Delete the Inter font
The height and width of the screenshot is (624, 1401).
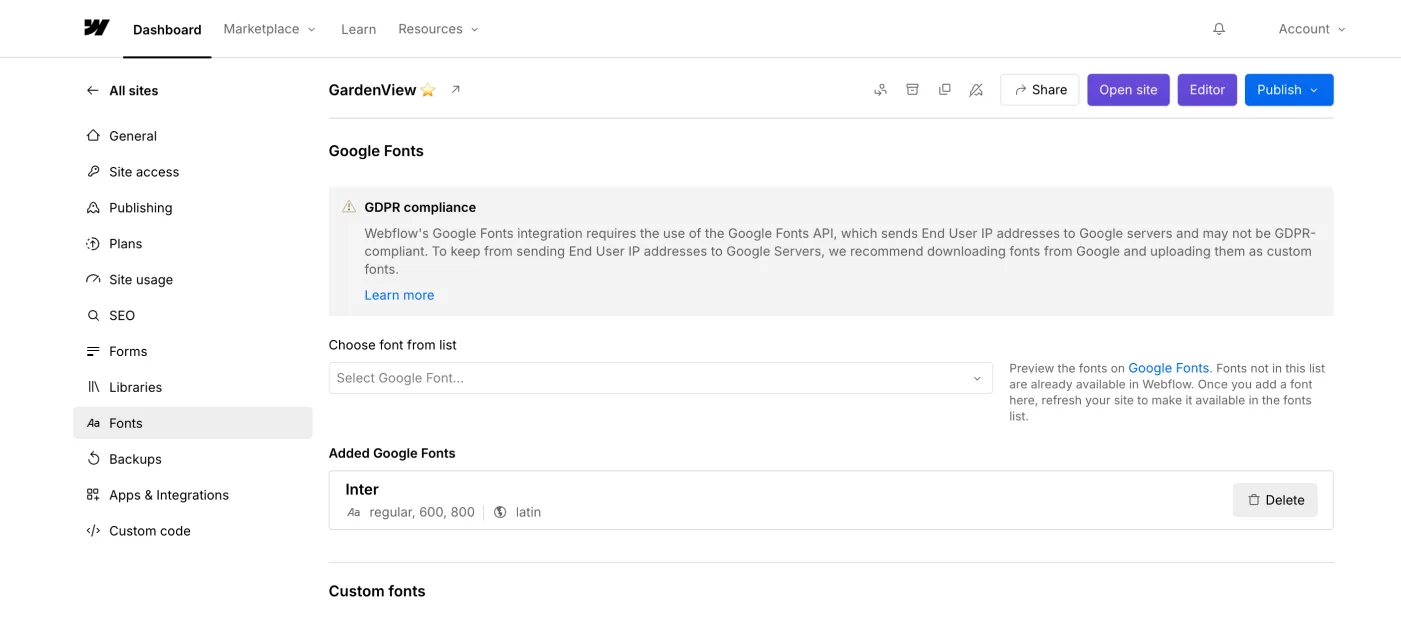[1274, 499]
